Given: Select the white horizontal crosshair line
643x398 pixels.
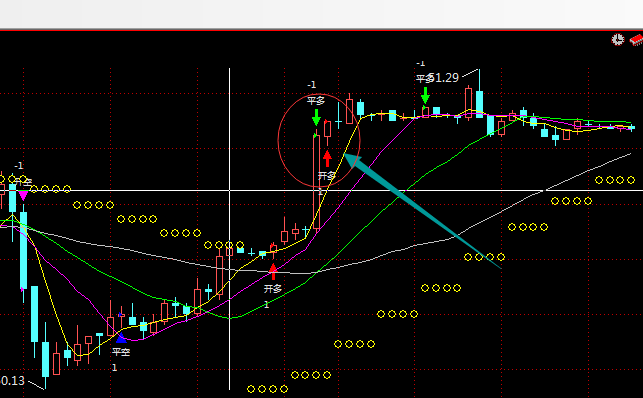Looking at the screenshot, I should pyautogui.click(x=322, y=191).
